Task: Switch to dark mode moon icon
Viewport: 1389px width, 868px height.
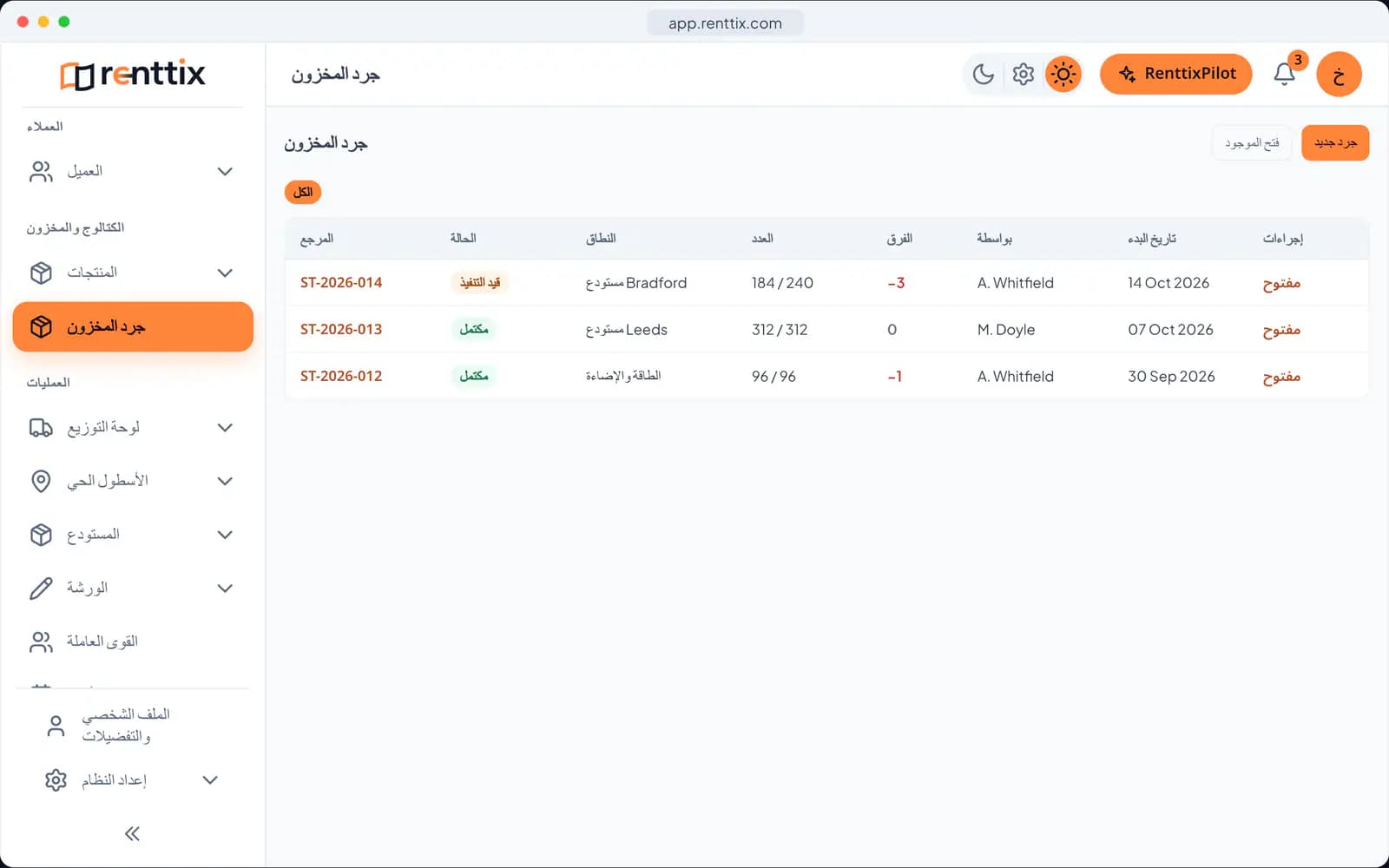Action: coord(984,75)
